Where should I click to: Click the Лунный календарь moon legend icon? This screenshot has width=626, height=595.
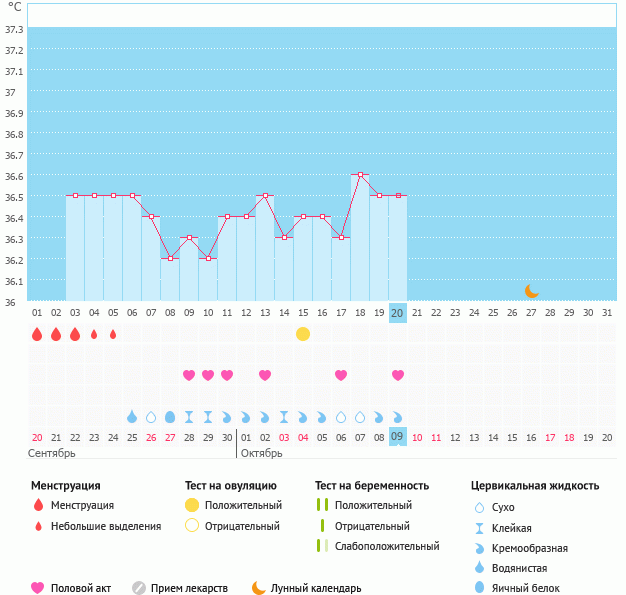[259, 588]
